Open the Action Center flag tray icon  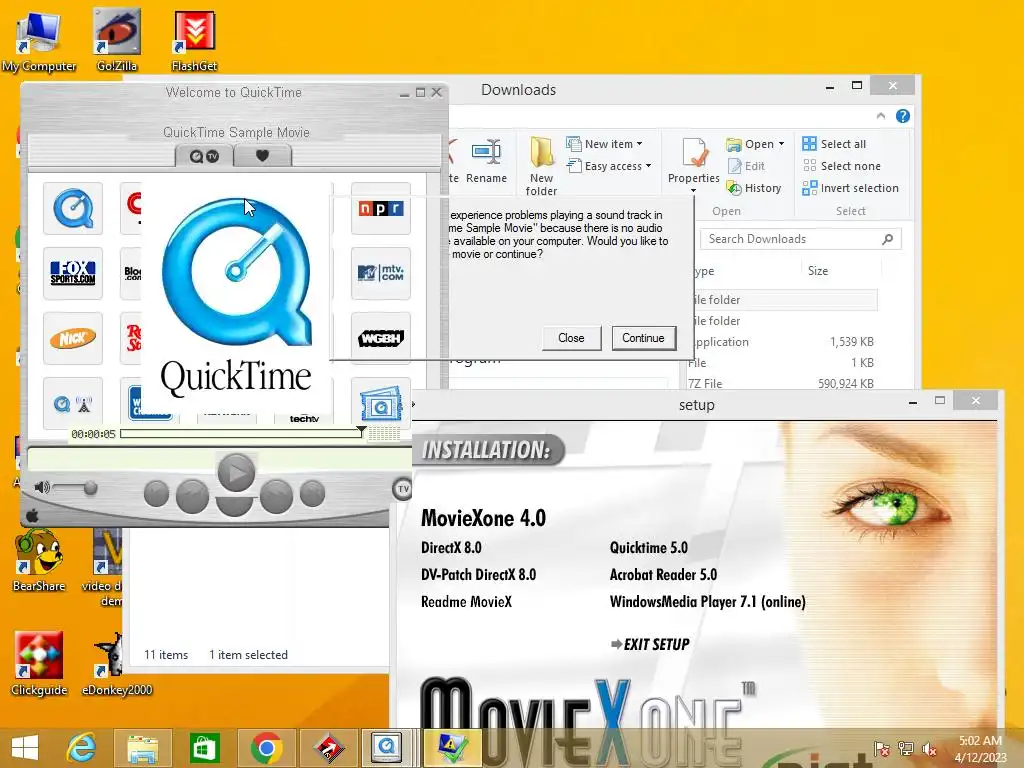pyautogui.click(x=881, y=748)
